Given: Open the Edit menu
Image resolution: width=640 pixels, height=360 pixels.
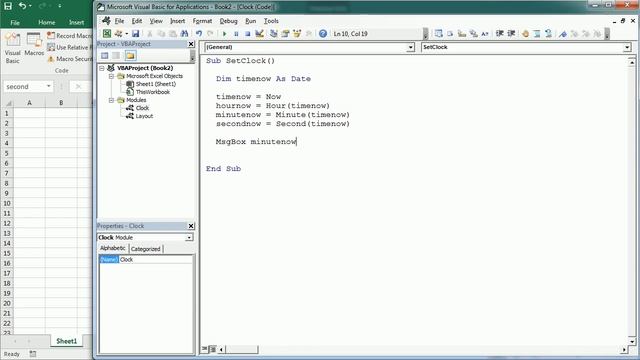Looking at the screenshot, I should (137, 21).
